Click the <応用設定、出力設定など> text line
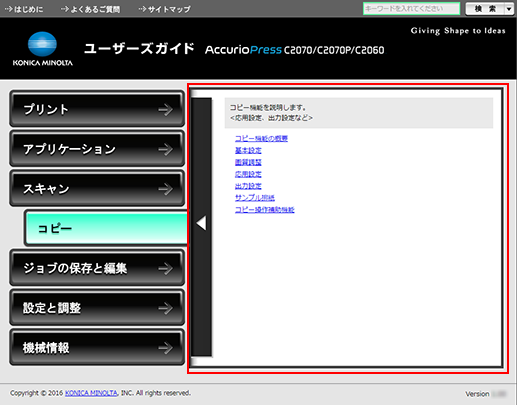This screenshot has height=405, width=517. 271,118
